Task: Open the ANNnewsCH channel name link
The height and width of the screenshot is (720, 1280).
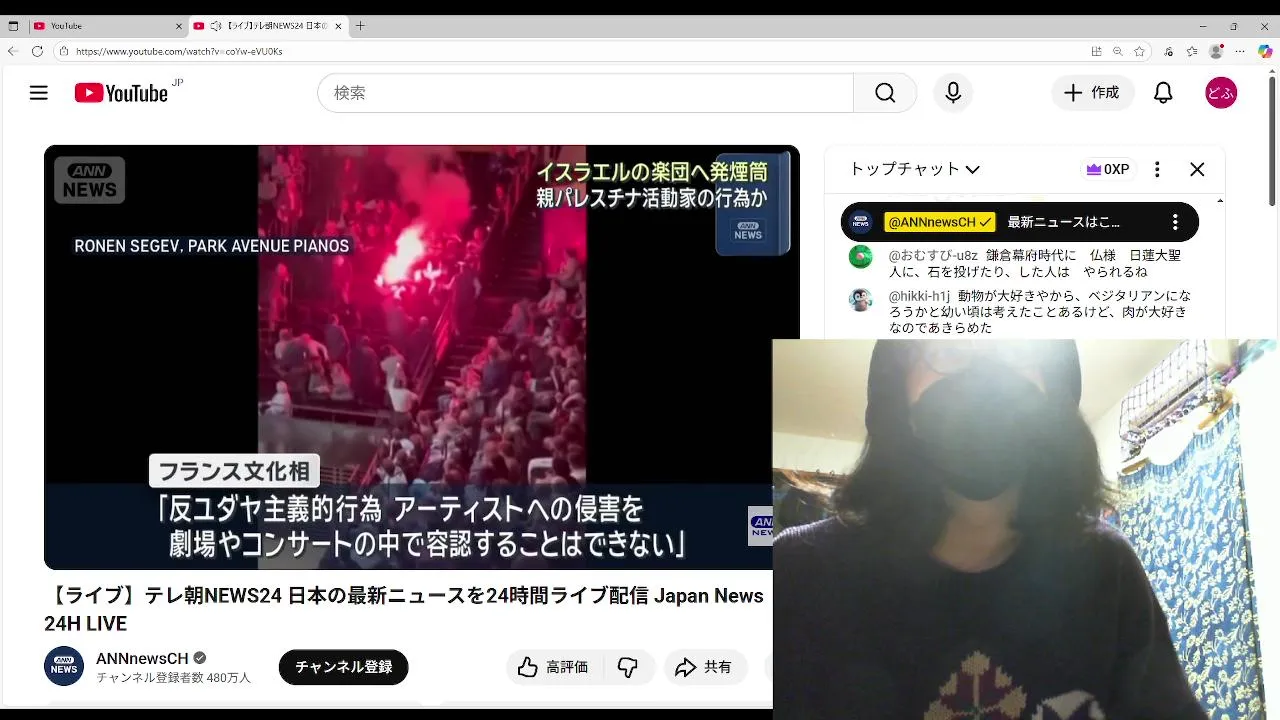Action: (x=142, y=659)
